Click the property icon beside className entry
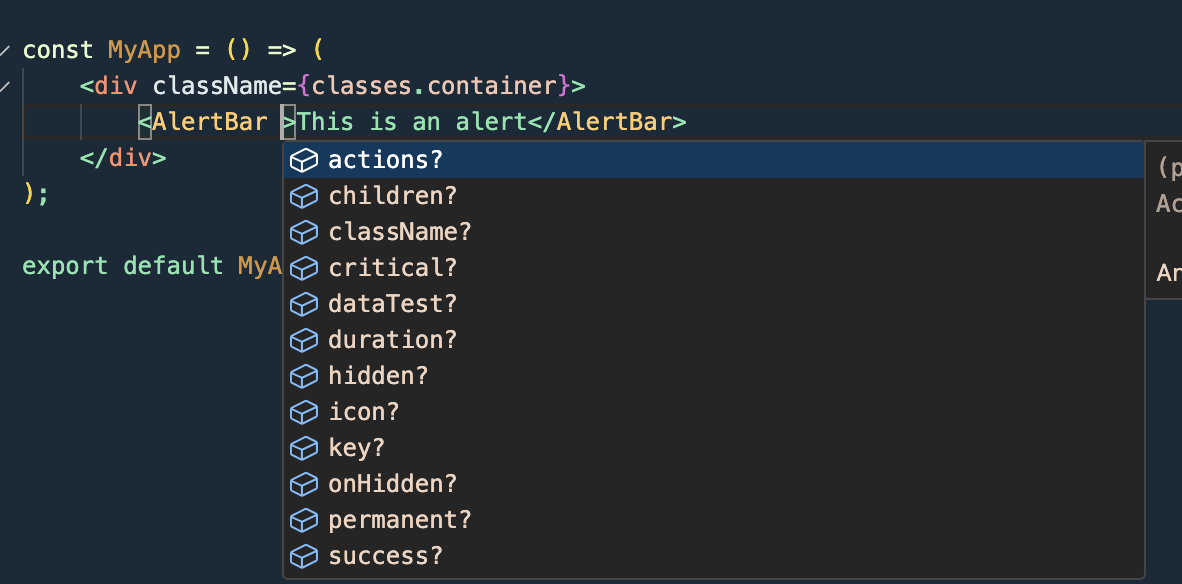The width and height of the screenshot is (1182, 584). point(303,231)
